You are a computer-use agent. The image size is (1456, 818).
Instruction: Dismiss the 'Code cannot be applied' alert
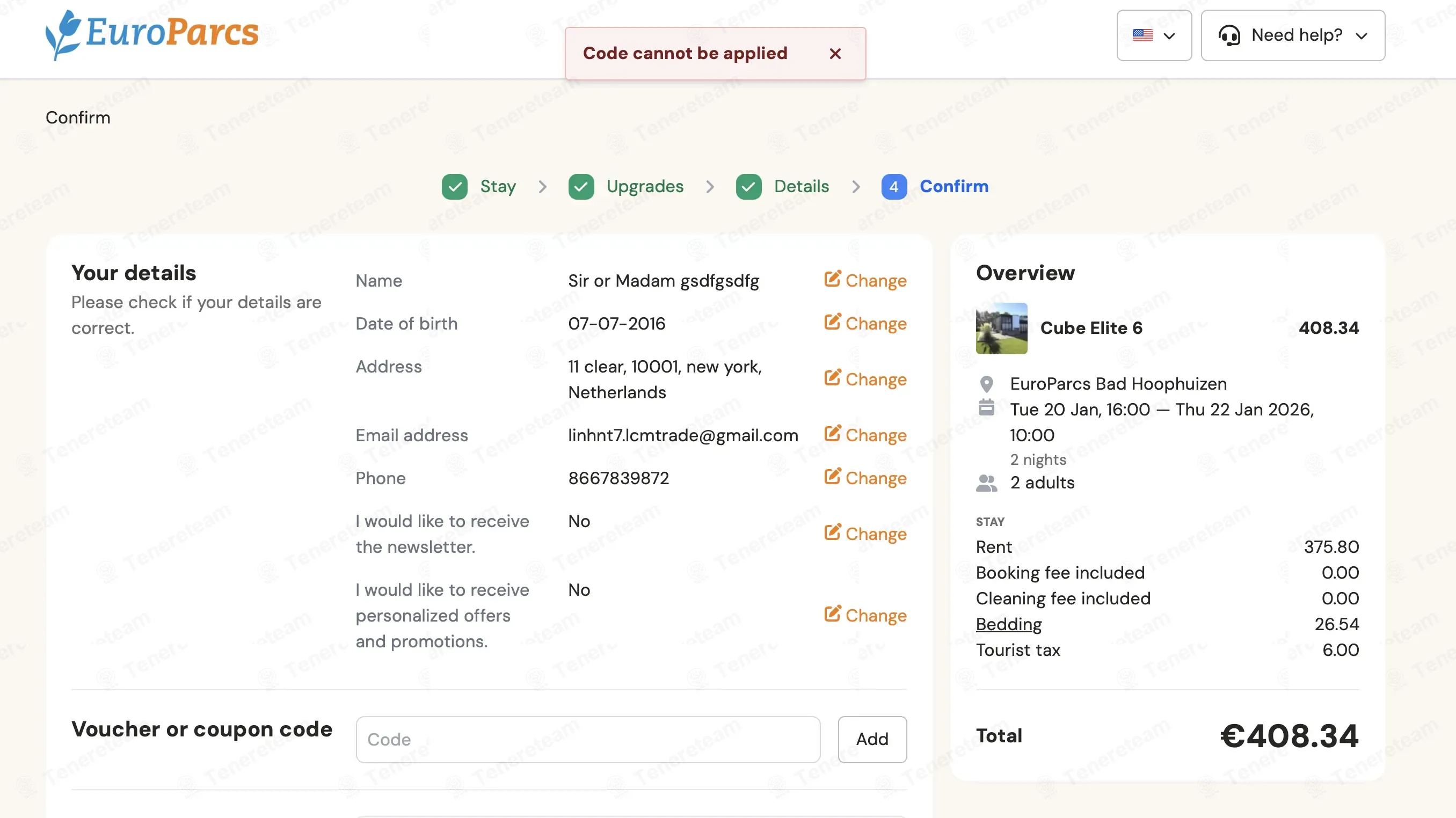point(835,54)
